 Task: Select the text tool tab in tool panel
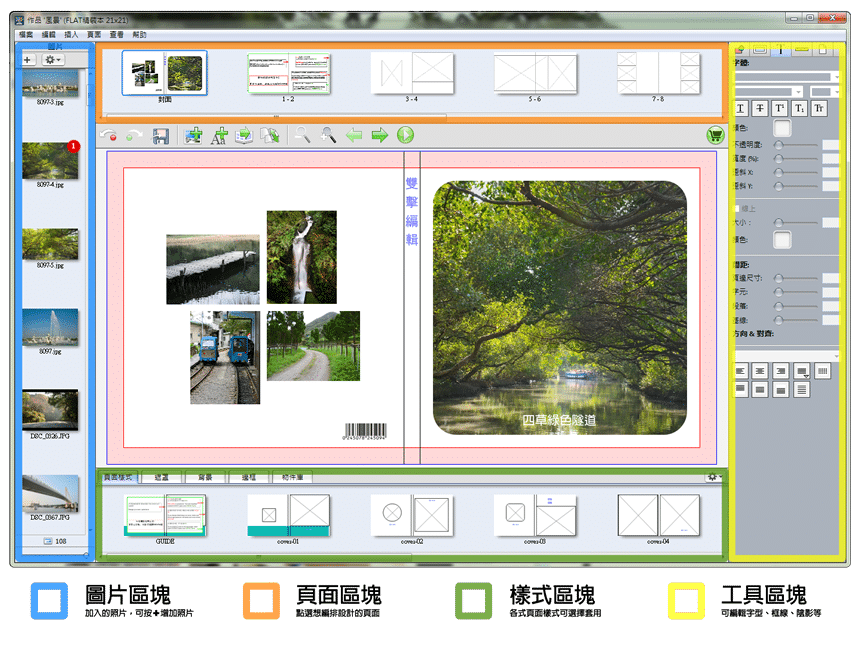(x=780, y=49)
